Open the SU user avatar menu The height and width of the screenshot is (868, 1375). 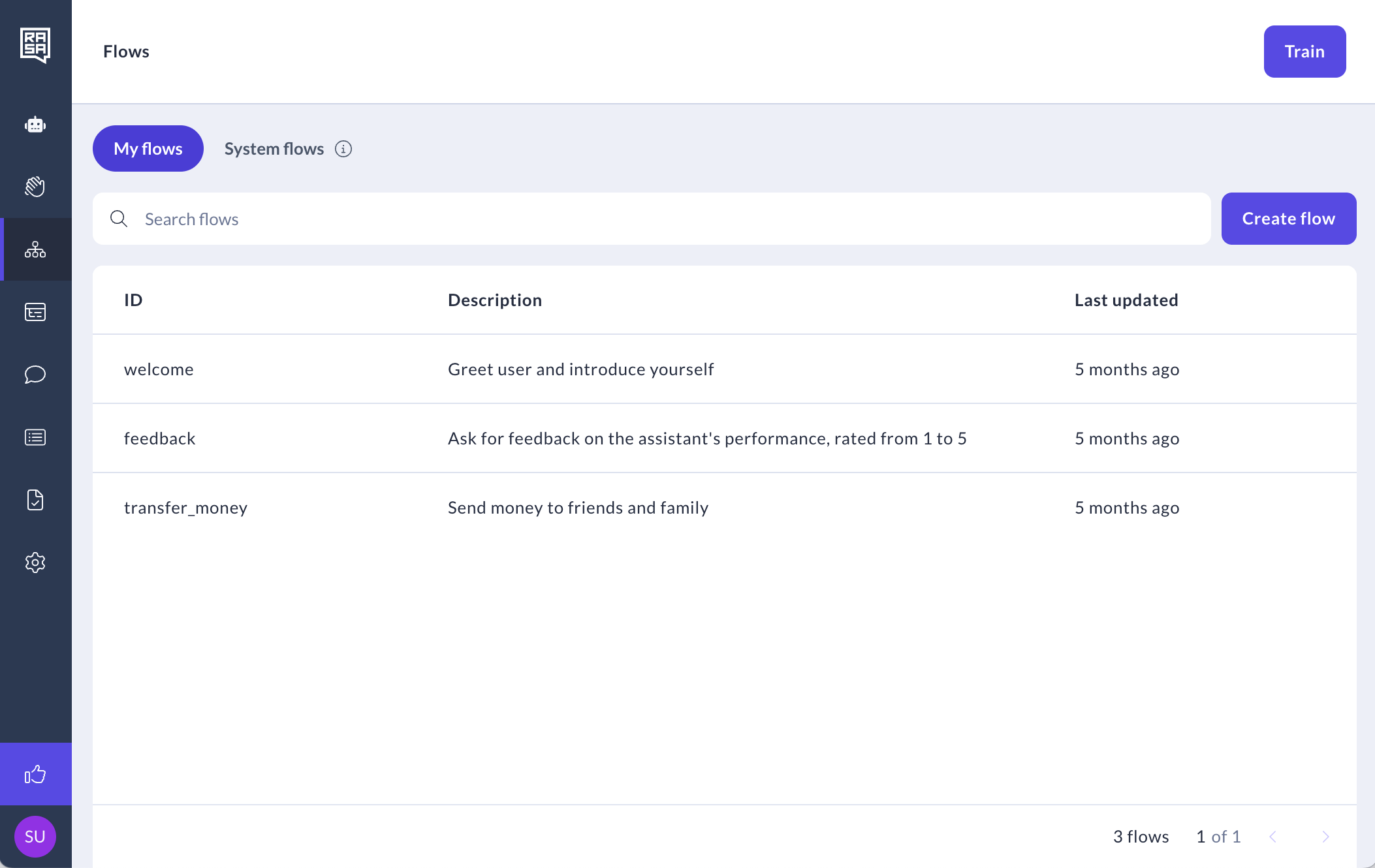pyautogui.click(x=35, y=837)
